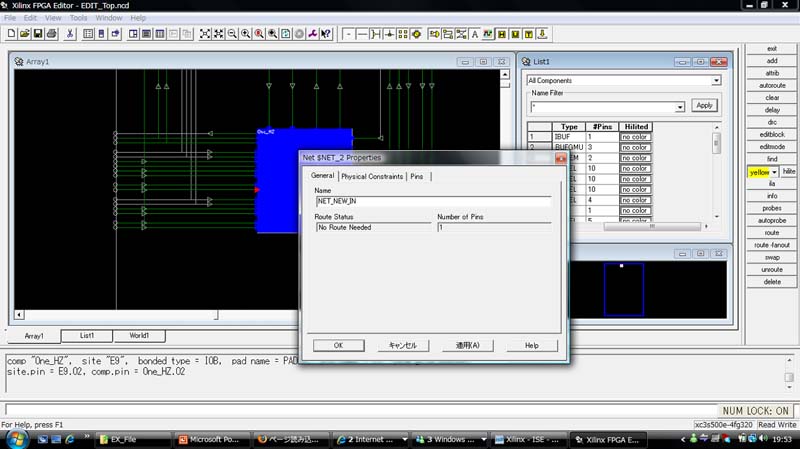Click the Array1 window title icon

point(19,62)
